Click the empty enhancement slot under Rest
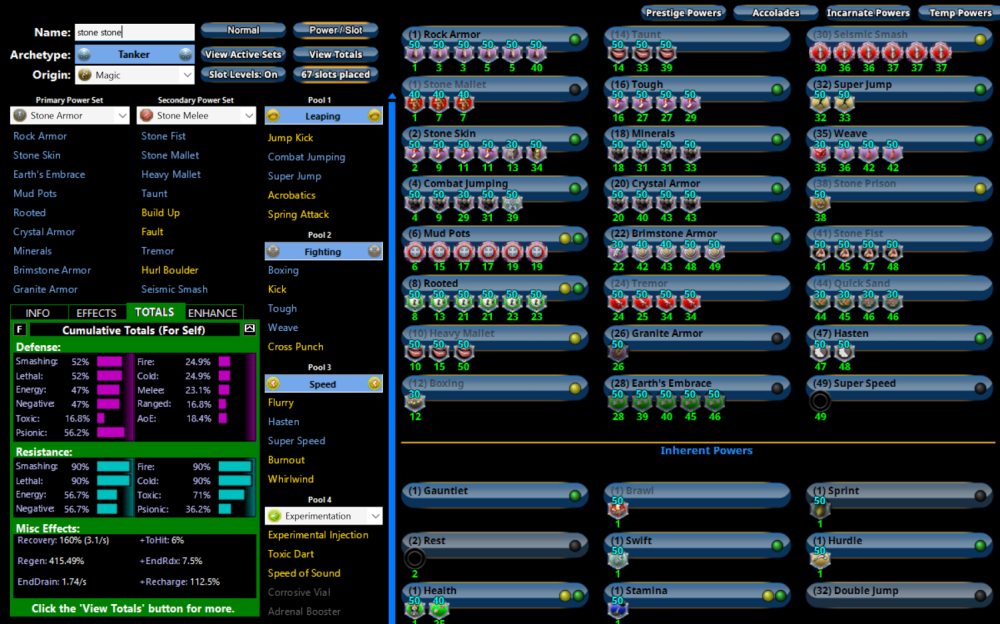Screen dimensions: 1000x624 tap(414, 558)
